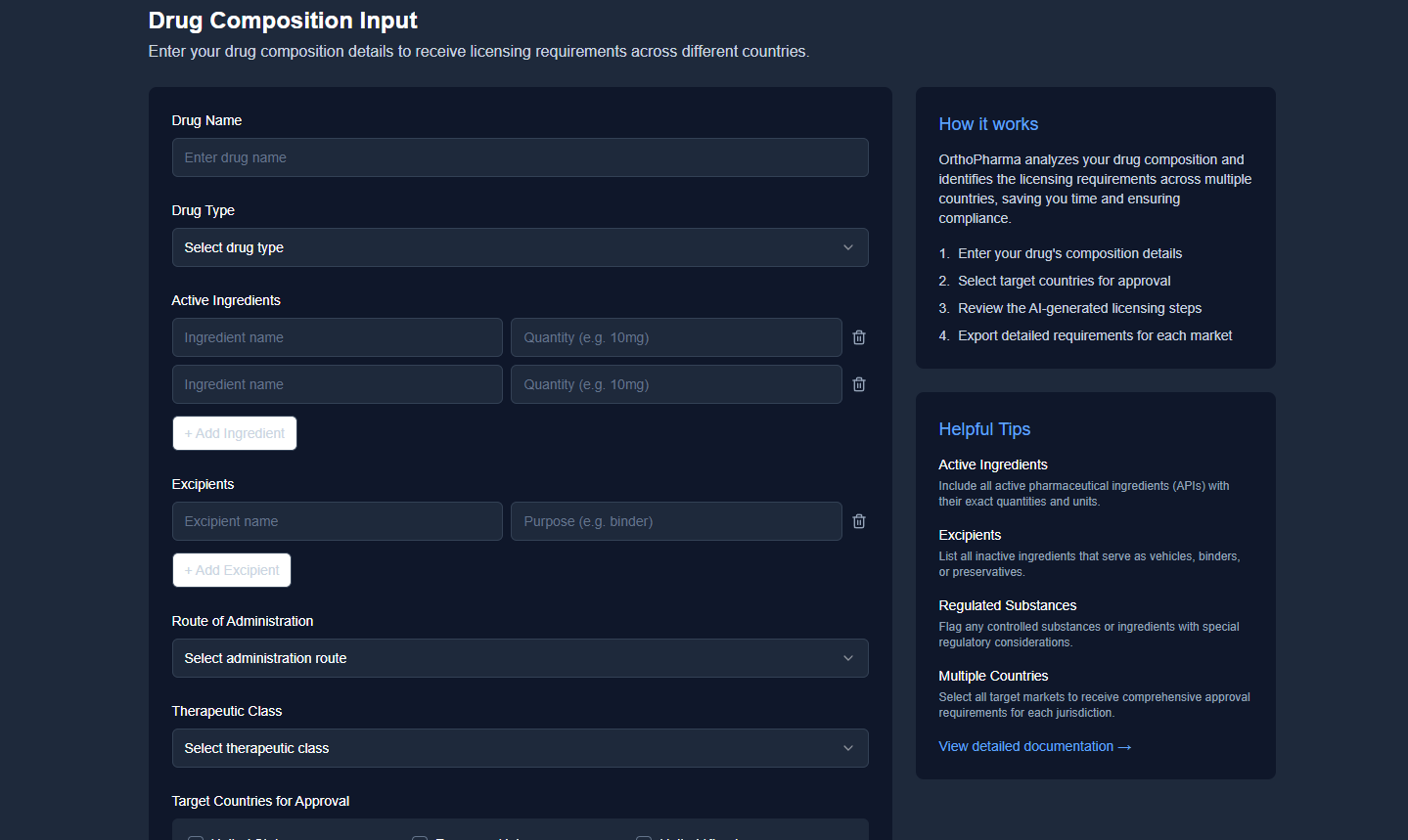Screen dimensions: 1408x840
Task: Click the Helpful Tips heading
Action: tap(984, 429)
